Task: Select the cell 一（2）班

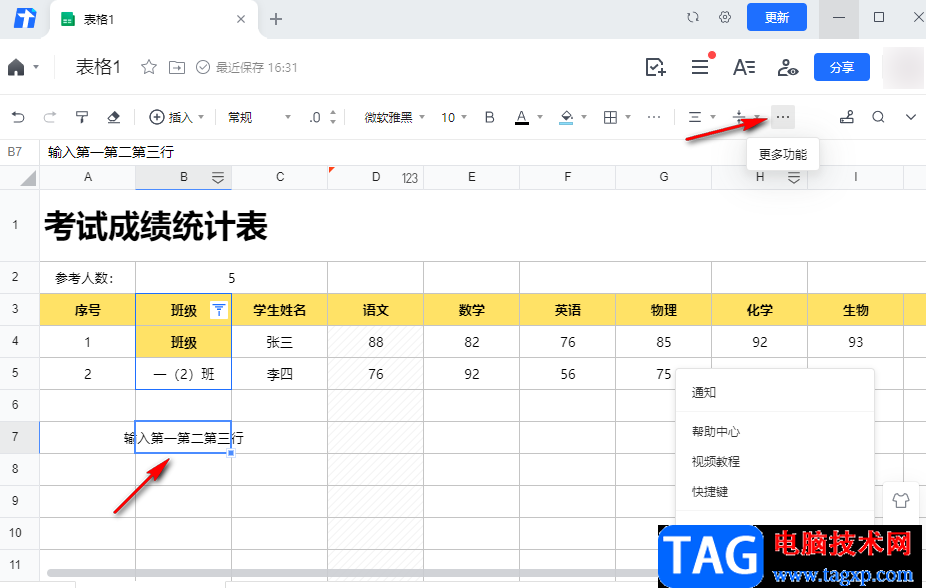Action: click(x=184, y=374)
